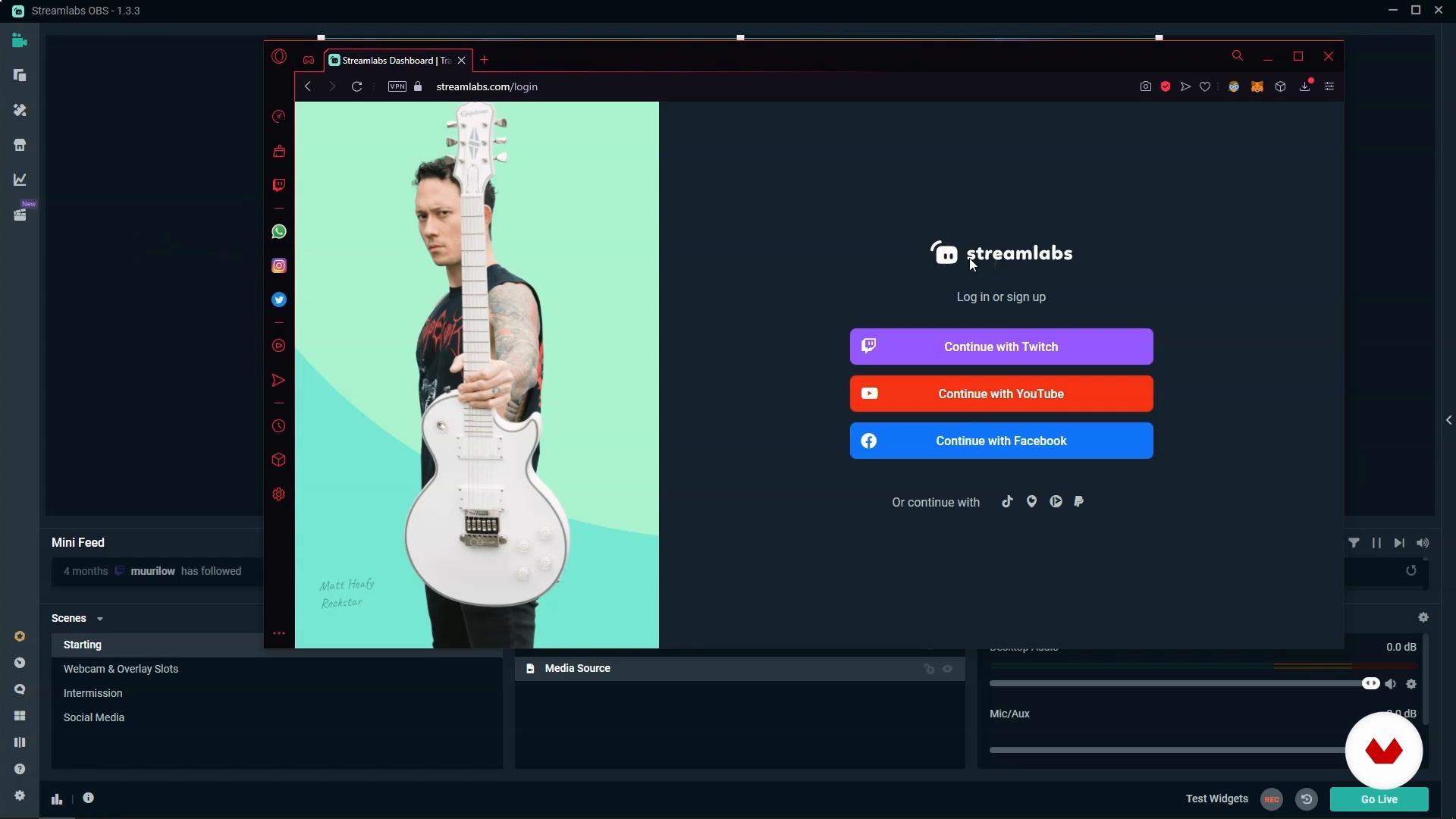This screenshot has width=1456, height=819.
Task: Click Continue with YouTube
Action: (x=1001, y=394)
